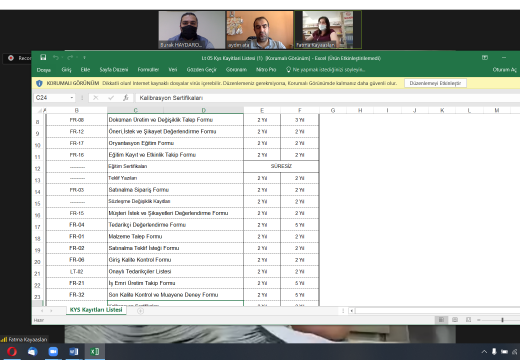Open the Sayfa Düzeni ribbon tab
Image resolution: width=520 pixels, height=360 pixels.
coord(114,70)
